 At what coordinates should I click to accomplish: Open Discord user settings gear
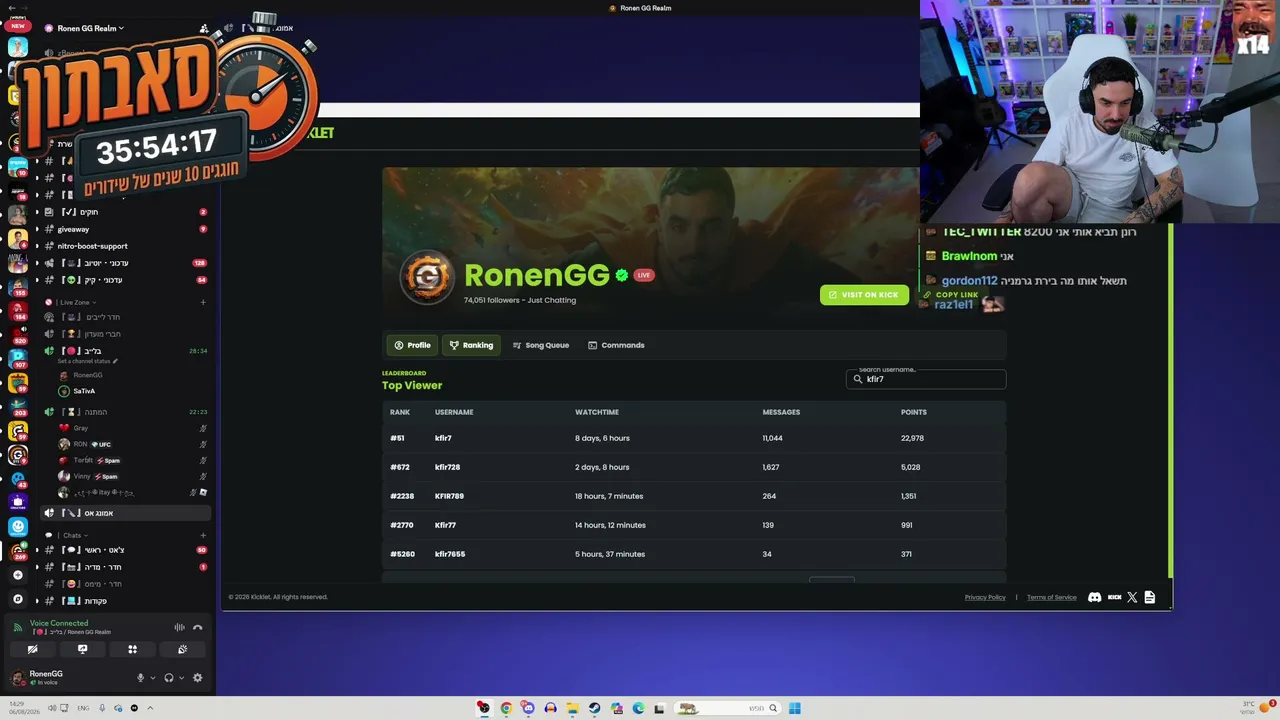click(x=197, y=677)
